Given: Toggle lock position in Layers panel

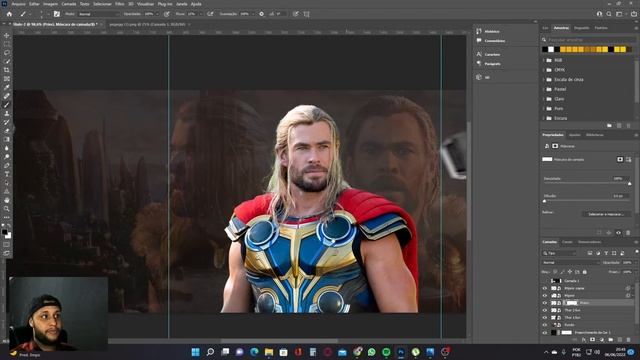Looking at the screenshot, I should pyautogui.click(x=570, y=272).
